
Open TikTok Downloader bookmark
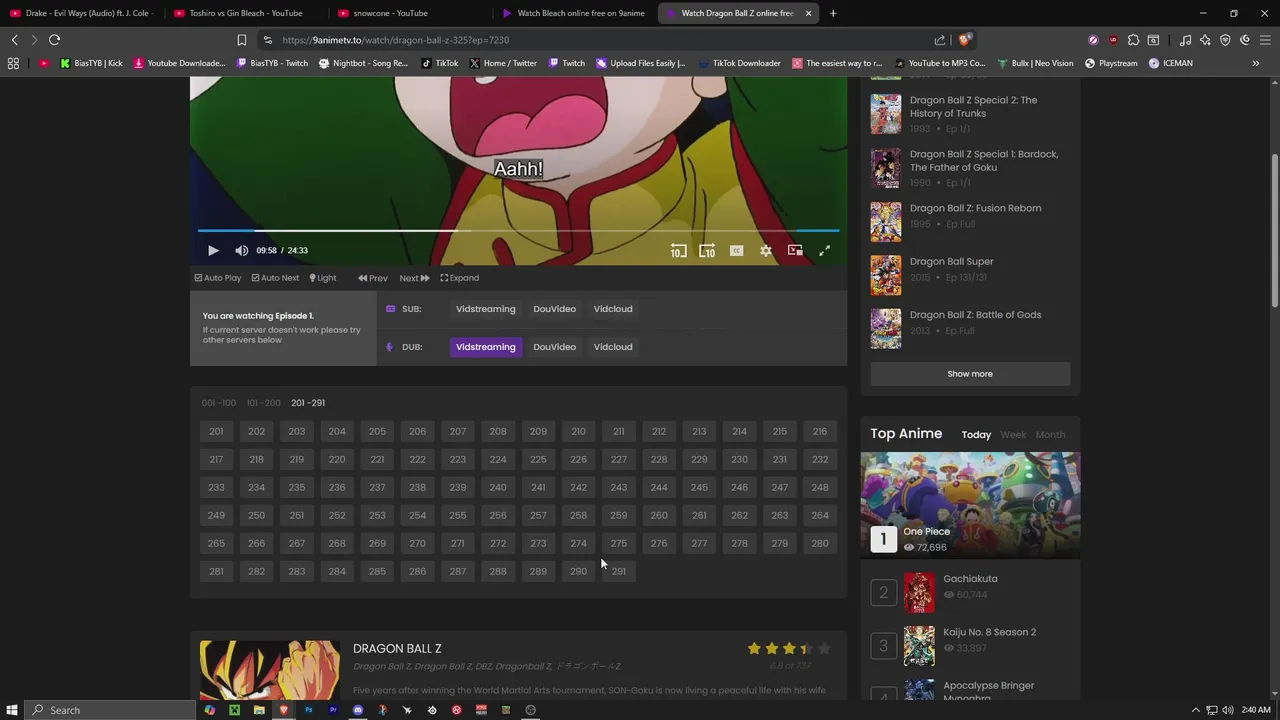pyautogui.click(x=739, y=63)
